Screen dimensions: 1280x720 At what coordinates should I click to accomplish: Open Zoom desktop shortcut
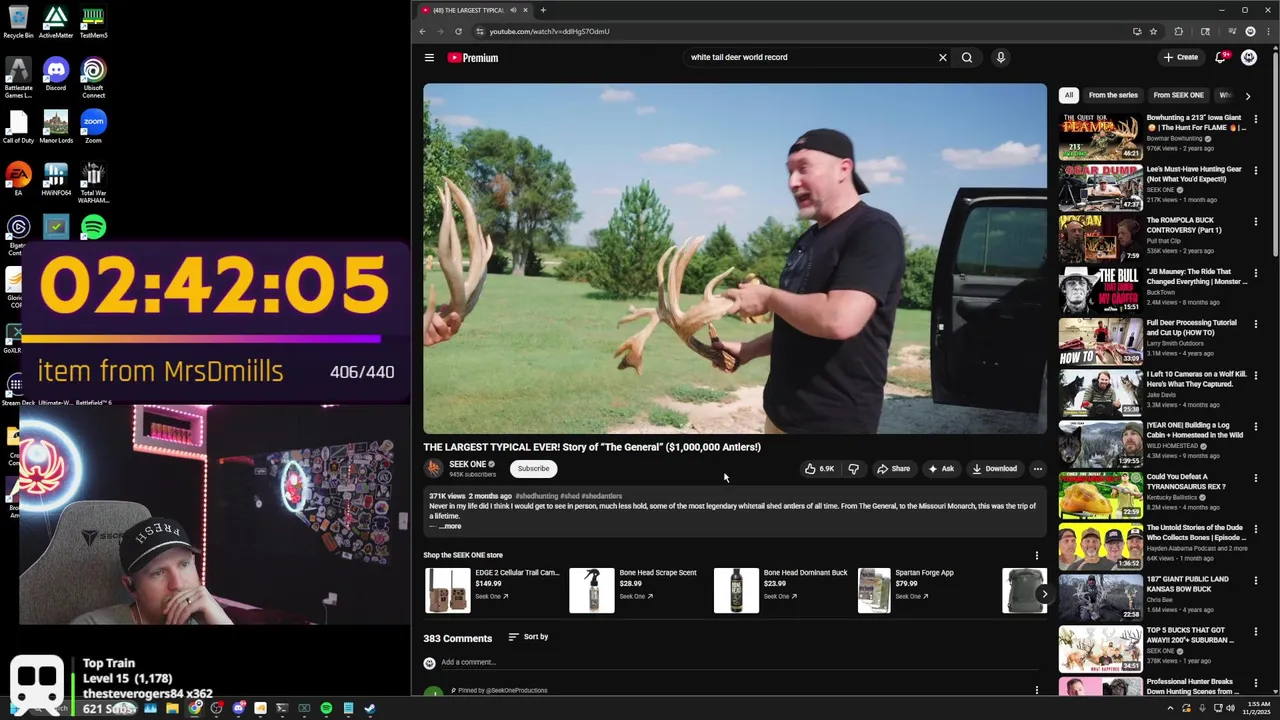pyautogui.click(x=93, y=127)
